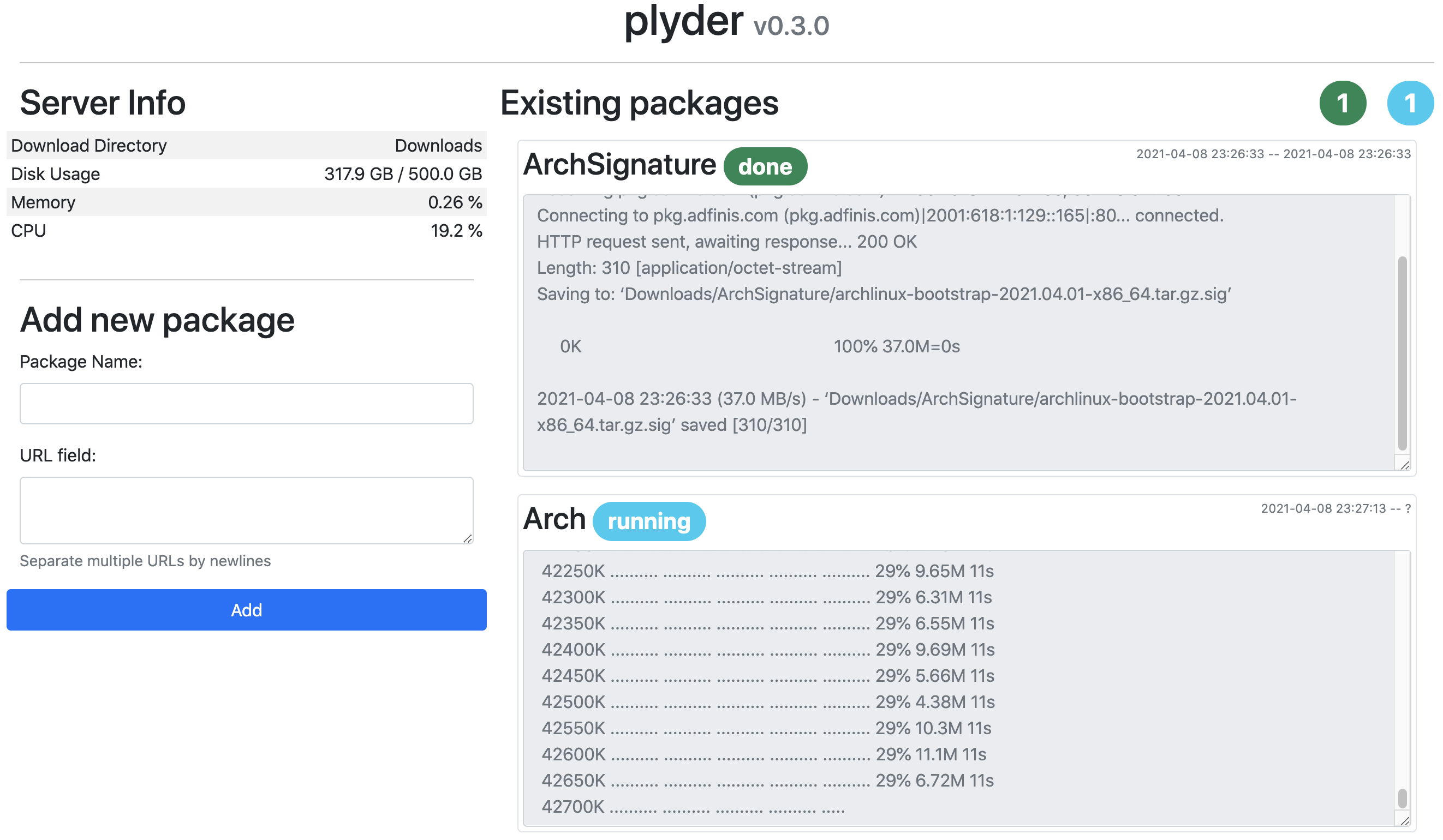The image size is (1443, 840).
Task: Click the Arch package title
Action: coord(554,520)
